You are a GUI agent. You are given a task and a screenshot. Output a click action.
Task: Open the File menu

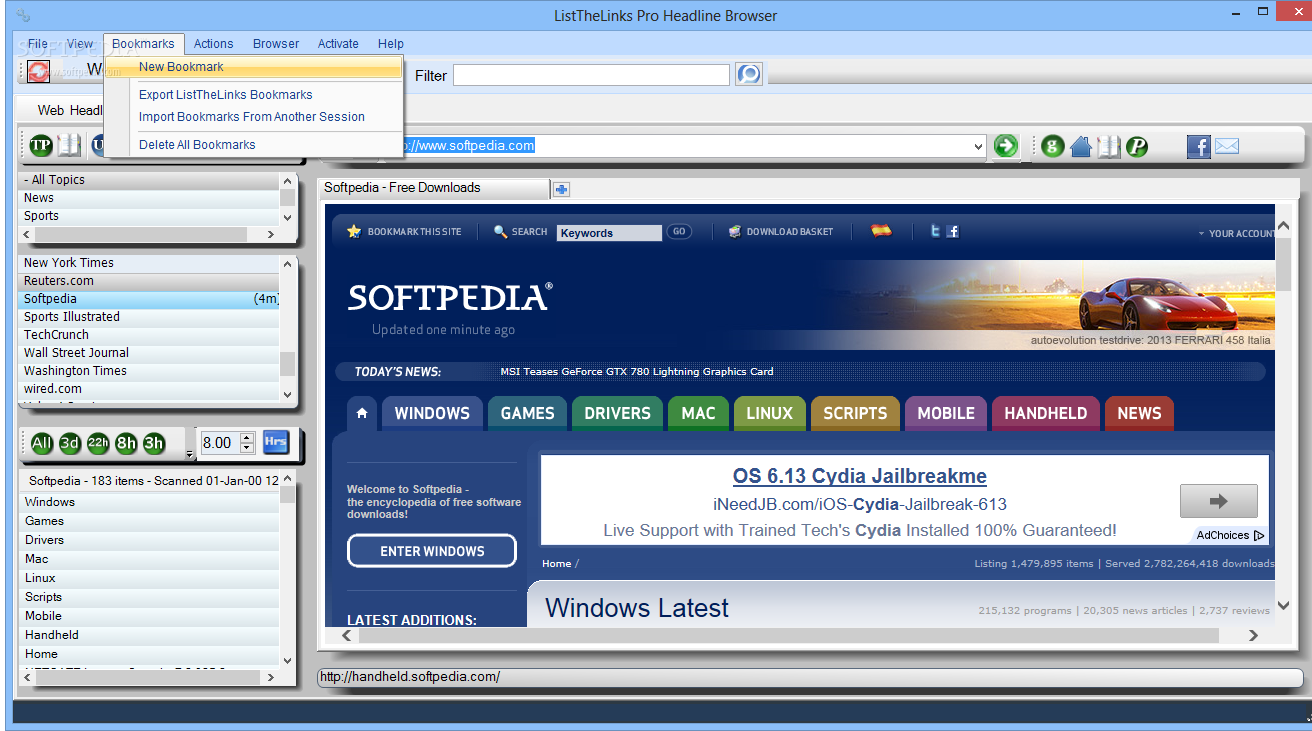38,44
